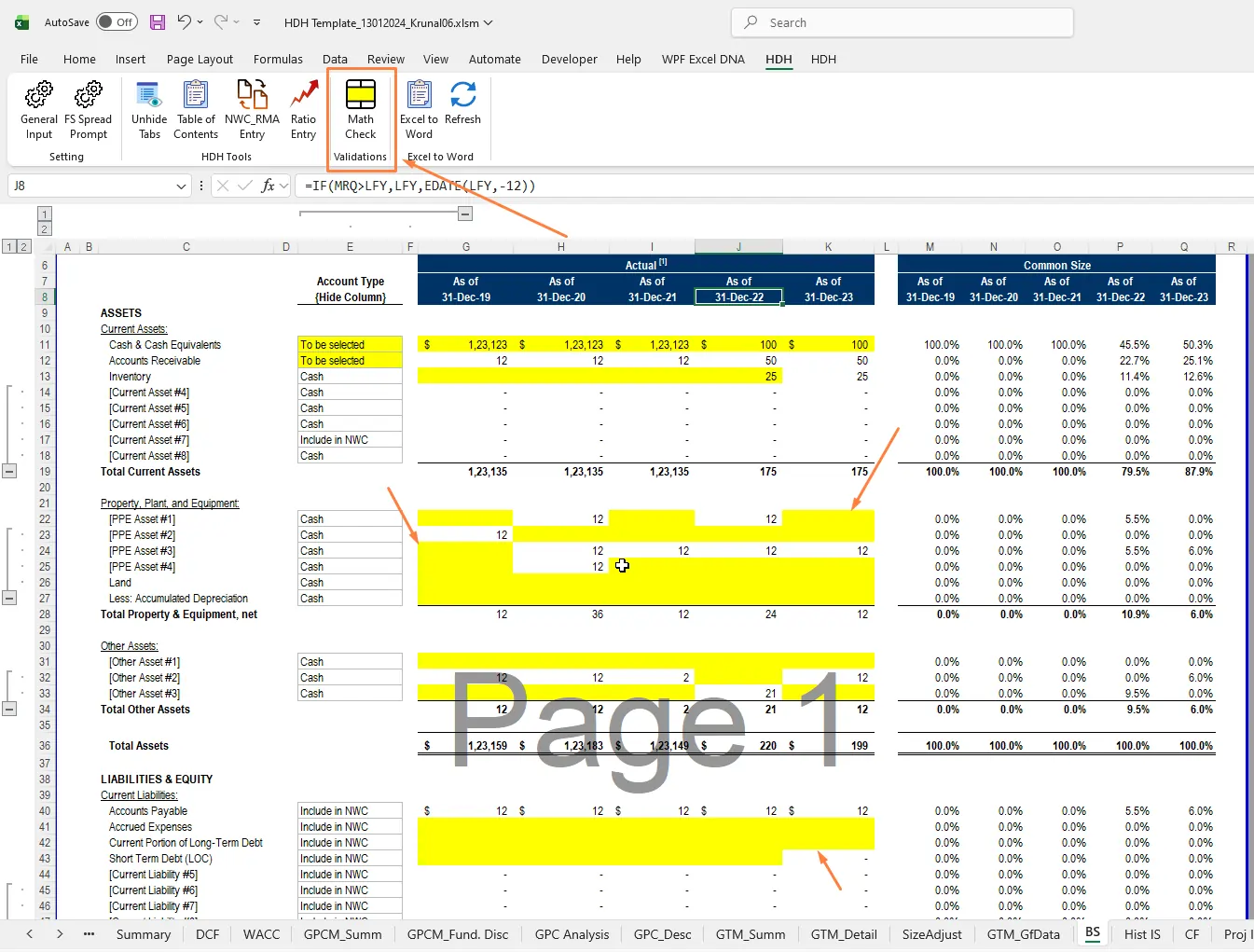Screen dimensions: 1254x952
Task: Confirm formula entry with checkmark icon
Action: [244, 186]
